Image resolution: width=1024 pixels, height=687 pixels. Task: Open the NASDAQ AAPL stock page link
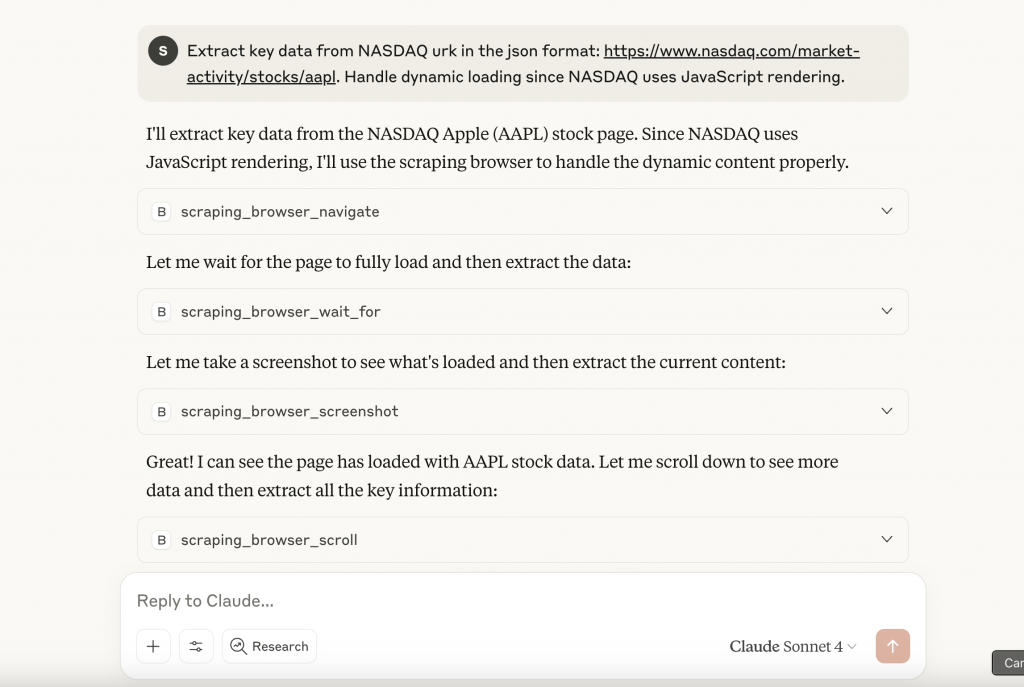tap(731, 51)
